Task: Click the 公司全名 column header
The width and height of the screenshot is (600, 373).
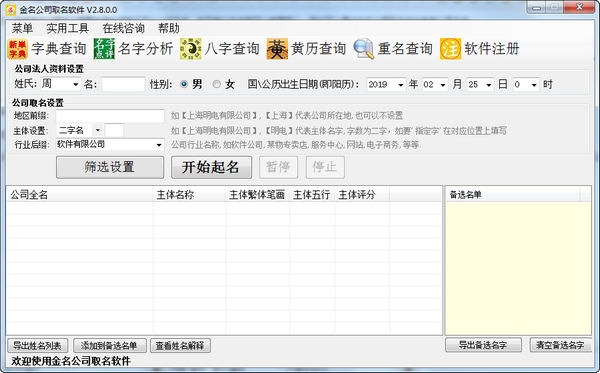Action: click(x=79, y=195)
